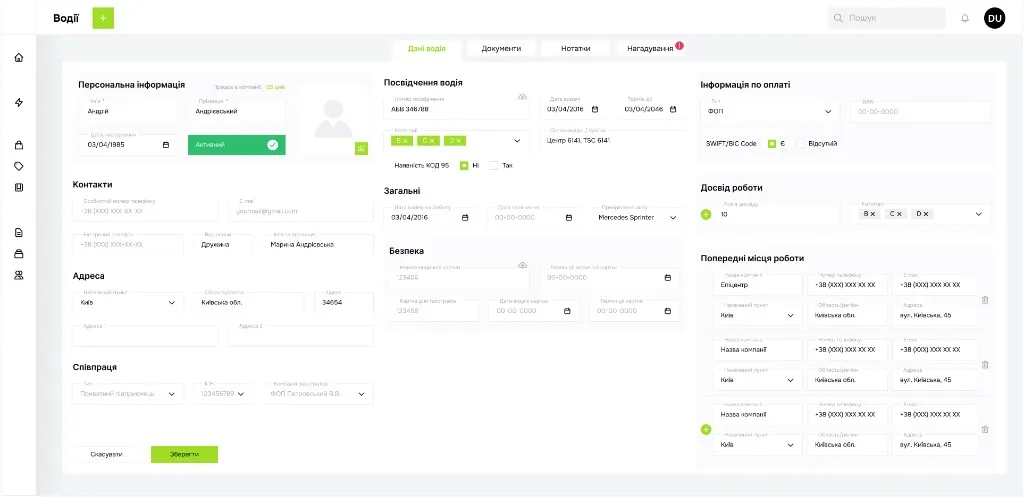The height and width of the screenshot is (497, 1024).
Task: Open the shopping bag sidebar icon
Action: [x=19, y=145]
